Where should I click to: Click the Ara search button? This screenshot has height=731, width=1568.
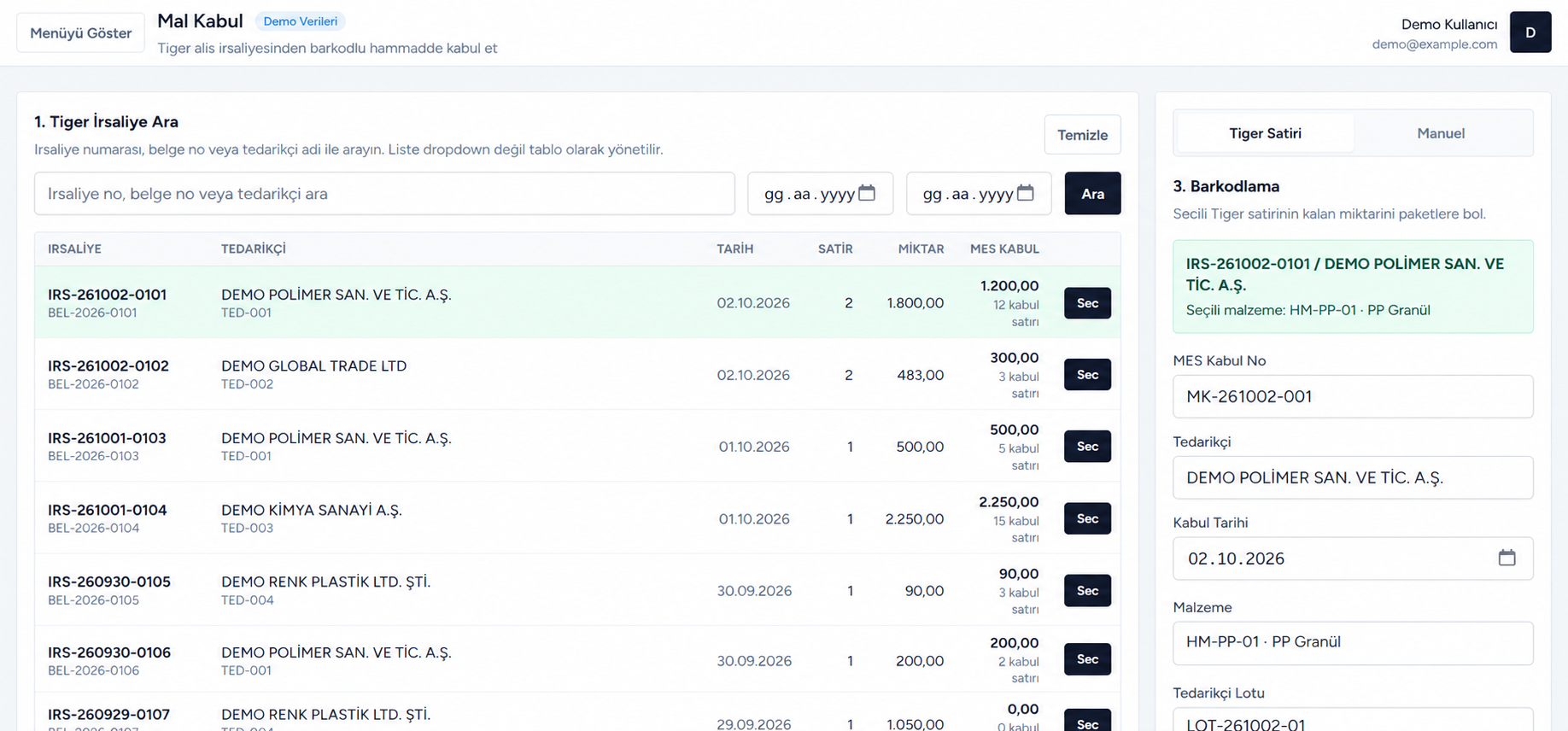click(x=1092, y=194)
